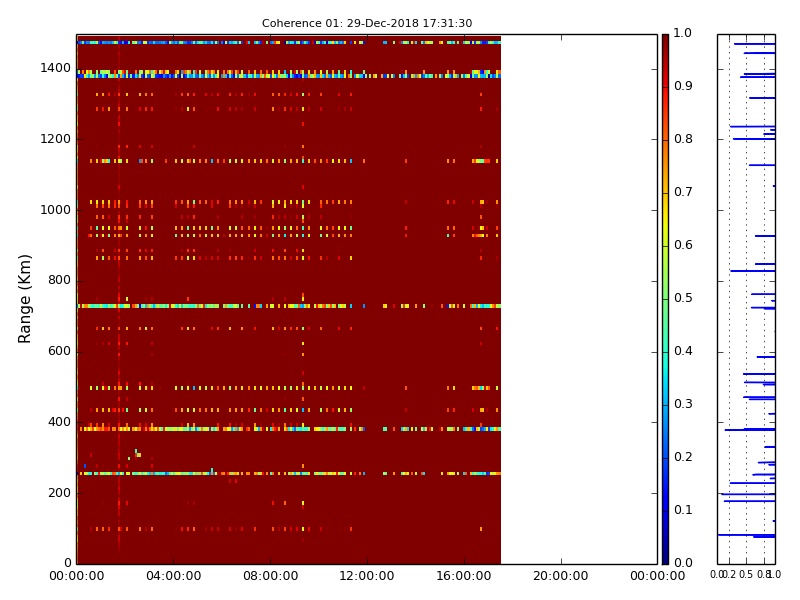
Task: Click the narrow coherence profile plot beside the colorbar
Action: [x=746, y=299]
